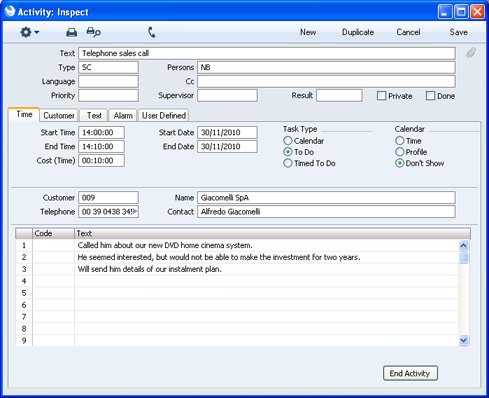Click the Start Date field
Viewport: 489px width, 398px height.
pos(227,132)
